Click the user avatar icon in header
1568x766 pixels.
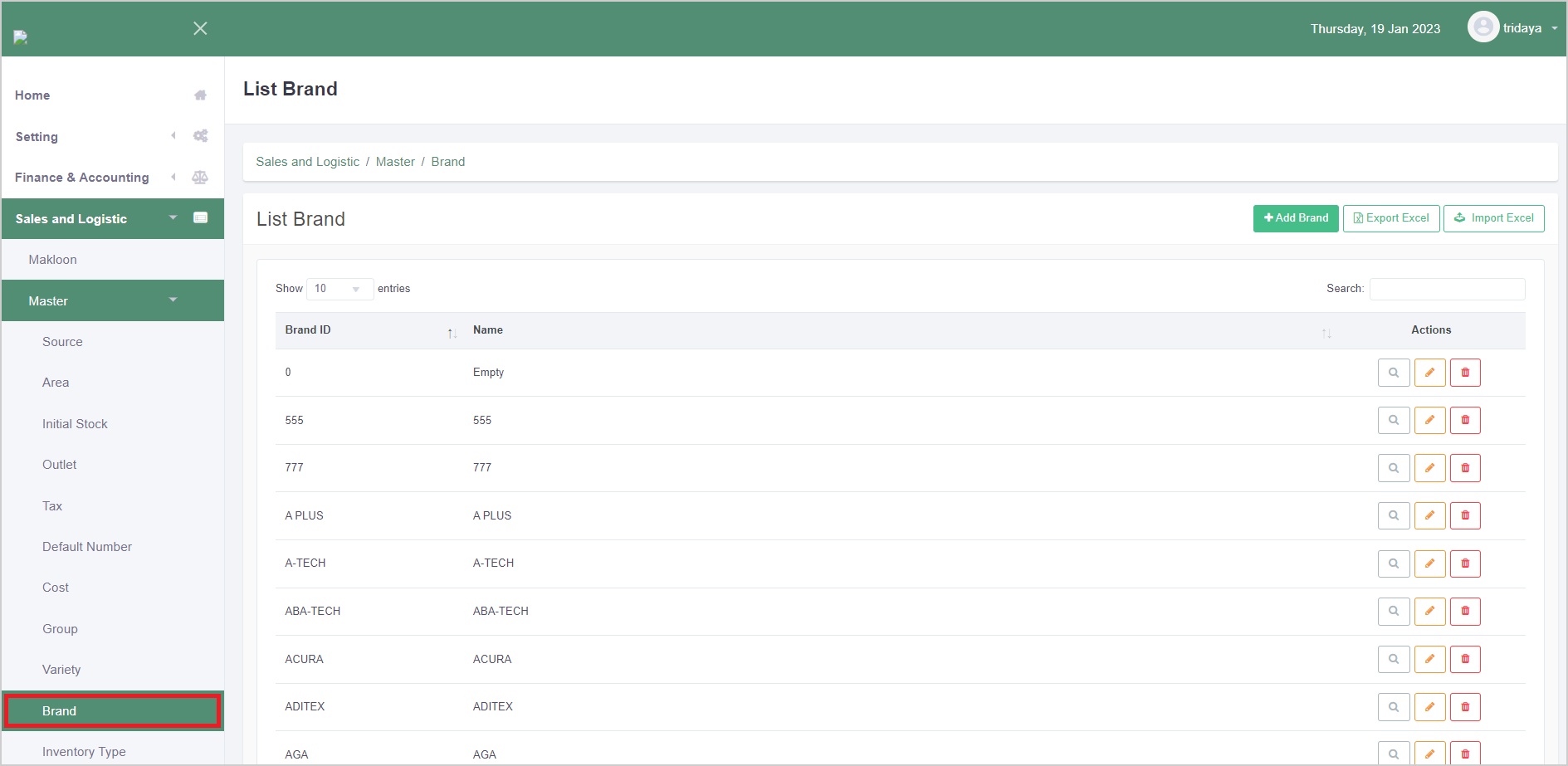pyautogui.click(x=1483, y=27)
